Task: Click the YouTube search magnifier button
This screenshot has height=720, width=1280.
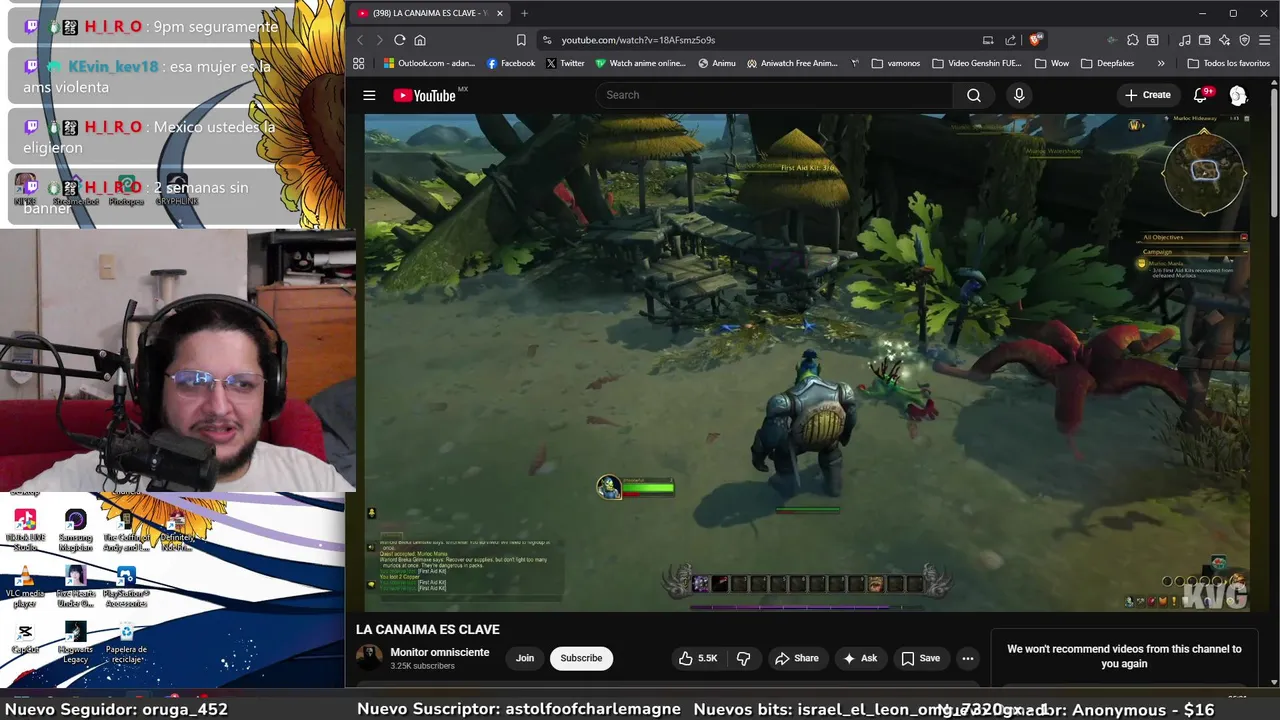Action: (x=973, y=95)
